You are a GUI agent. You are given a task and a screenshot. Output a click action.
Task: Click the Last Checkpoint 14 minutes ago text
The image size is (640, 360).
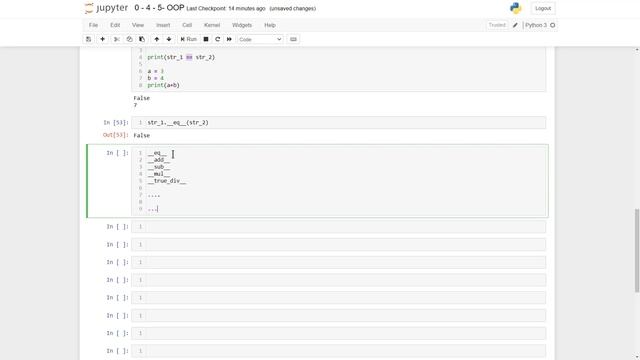coord(226,8)
